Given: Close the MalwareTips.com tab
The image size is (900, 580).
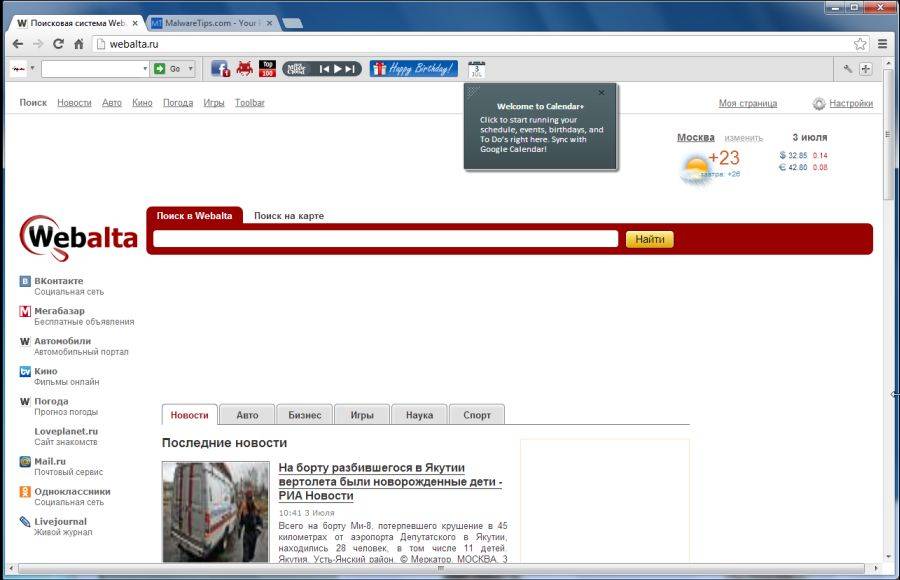Looking at the screenshot, I should (x=269, y=24).
